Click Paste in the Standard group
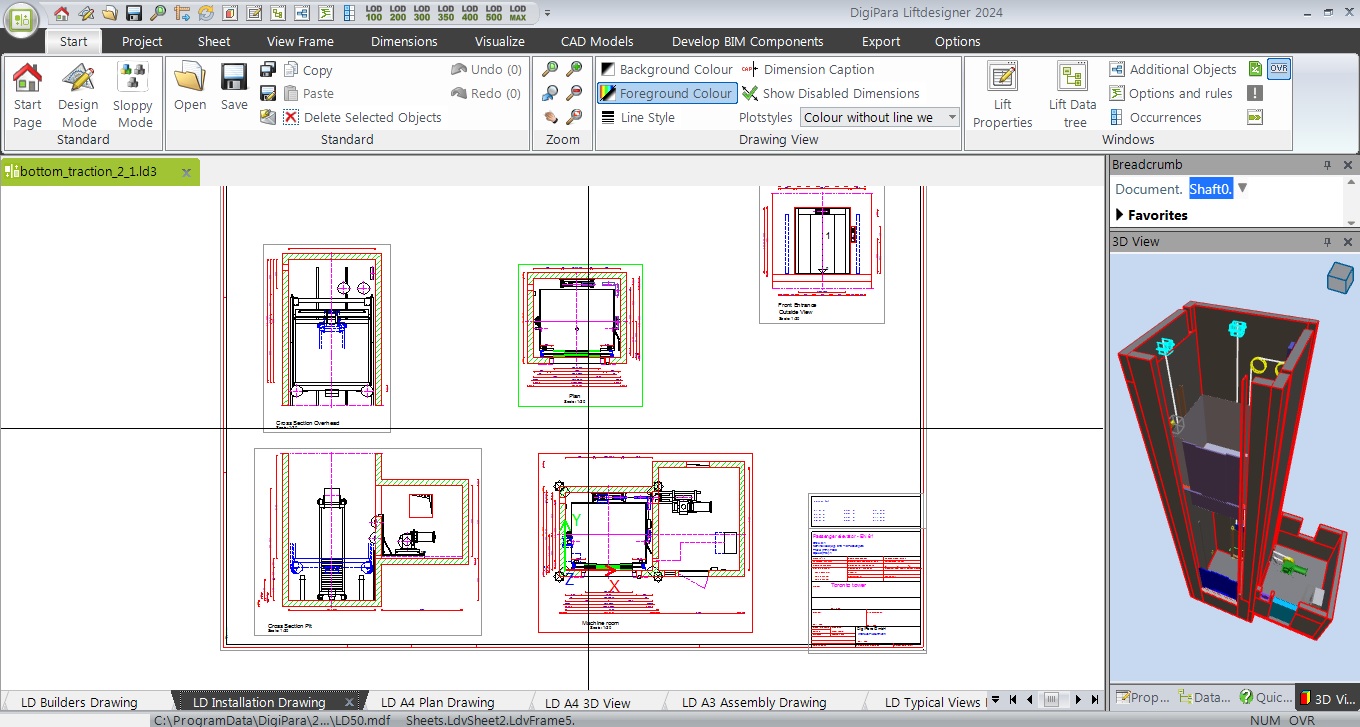The height and width of the screenshot is (727, 1360). click(309, 93)
